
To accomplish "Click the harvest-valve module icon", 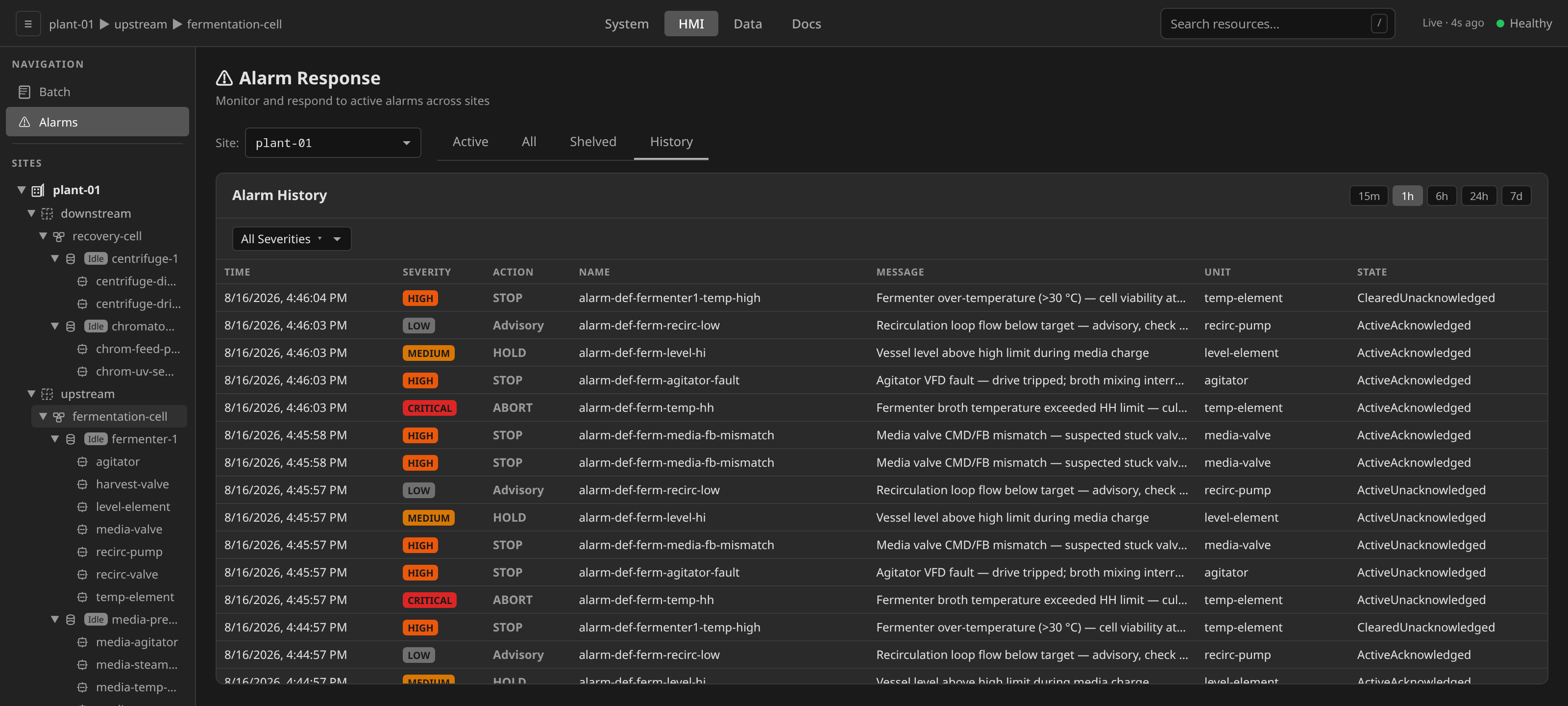I will (x=82, y=484).
